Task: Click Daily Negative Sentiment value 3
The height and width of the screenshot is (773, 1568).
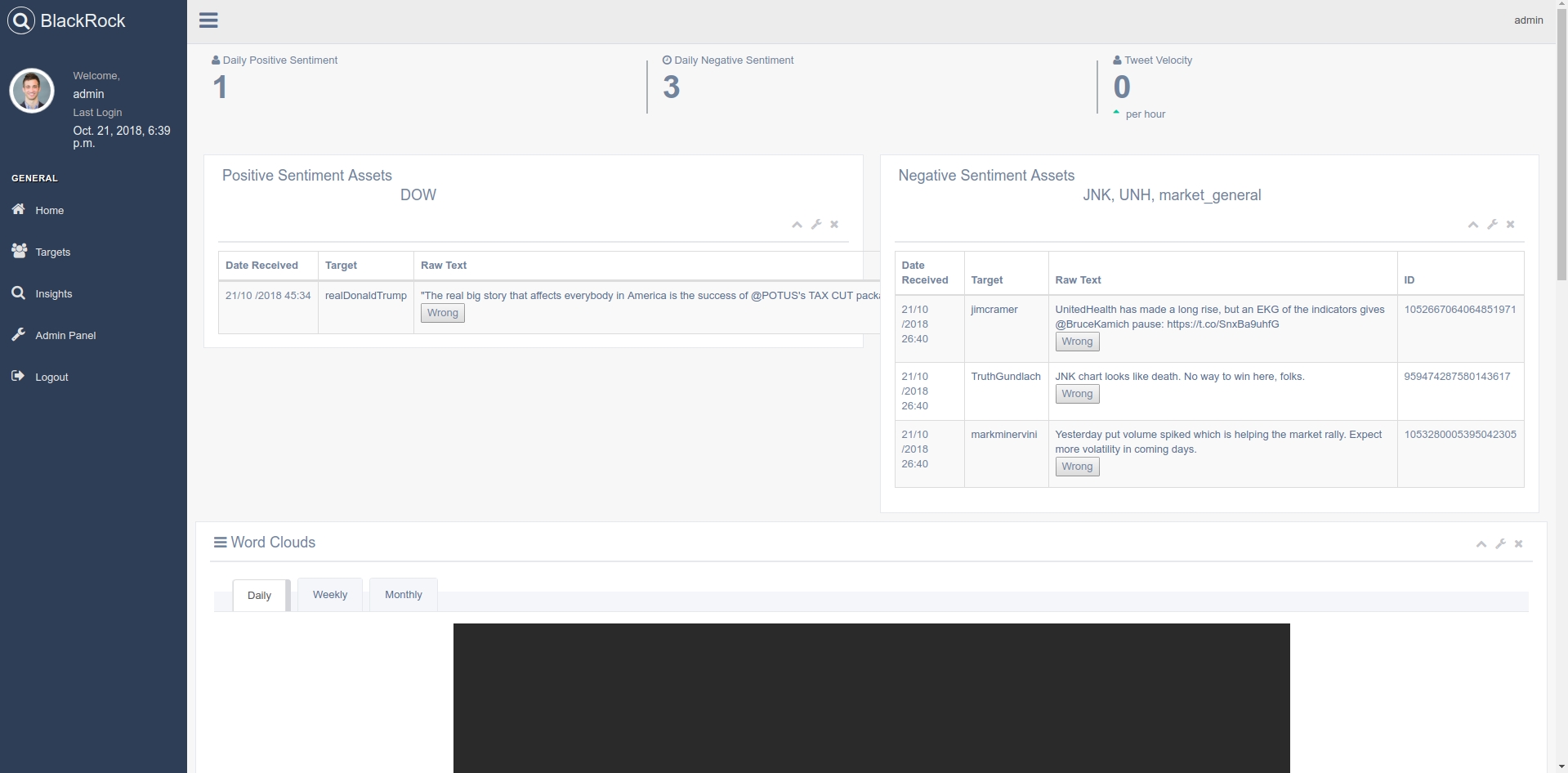Action: pos(671,87)
